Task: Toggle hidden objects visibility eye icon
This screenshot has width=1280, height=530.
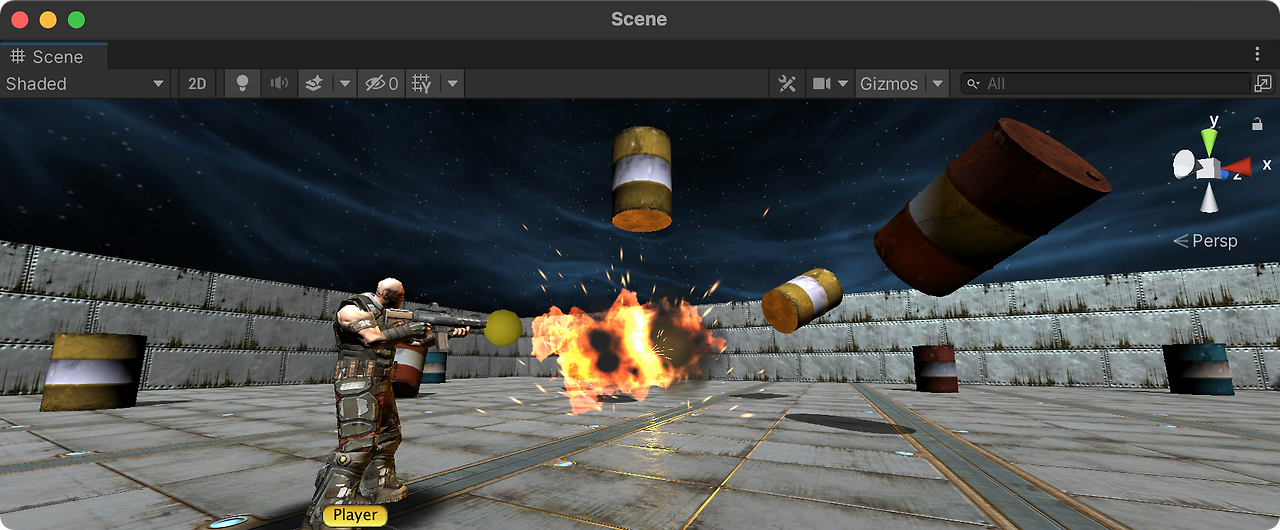Action: tap(381, 84)
